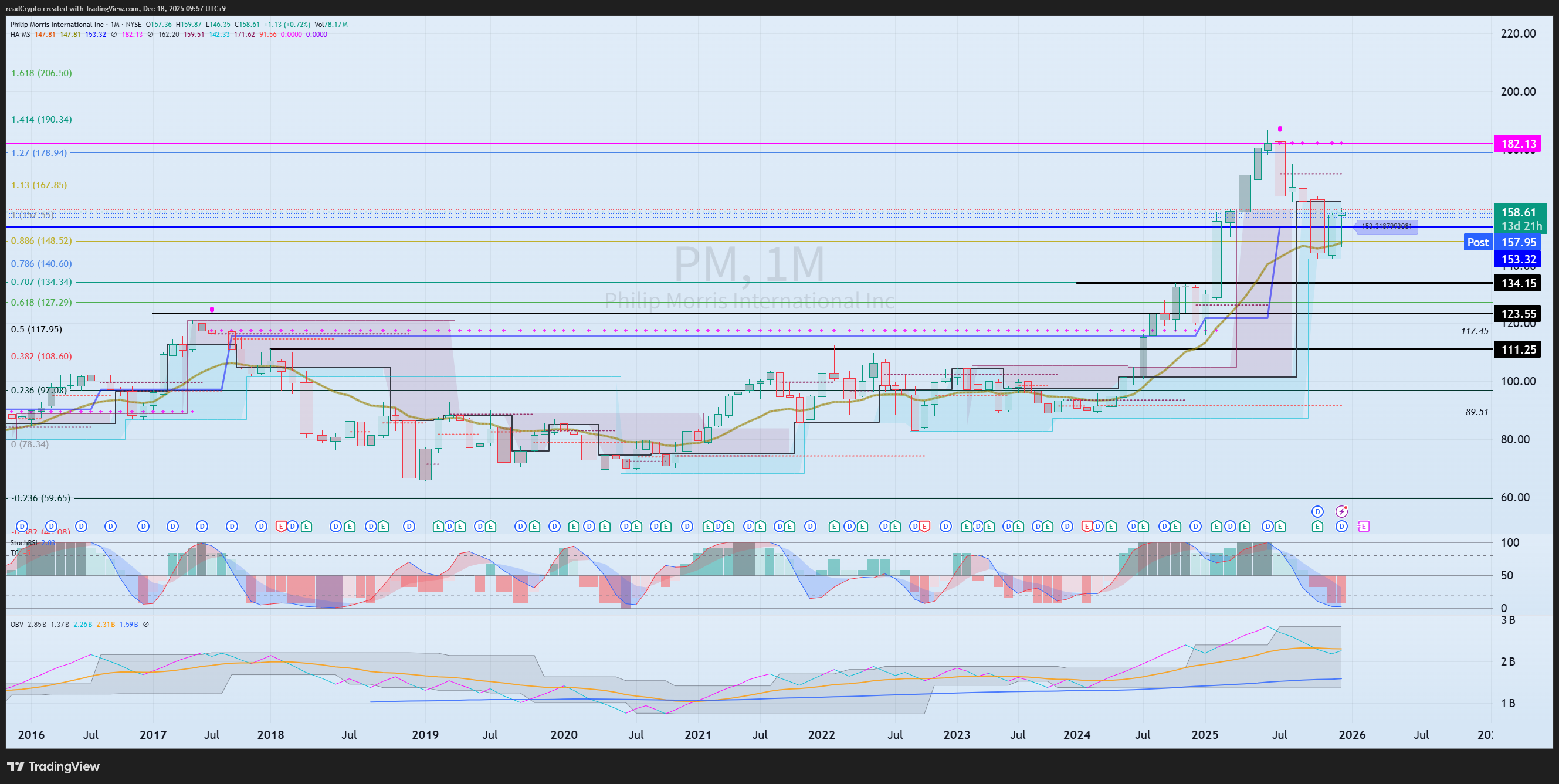Click the Fibonacci label 1.27 (178.94)
This screenshot has height=784, width=1559.
(x=39, y=152)
